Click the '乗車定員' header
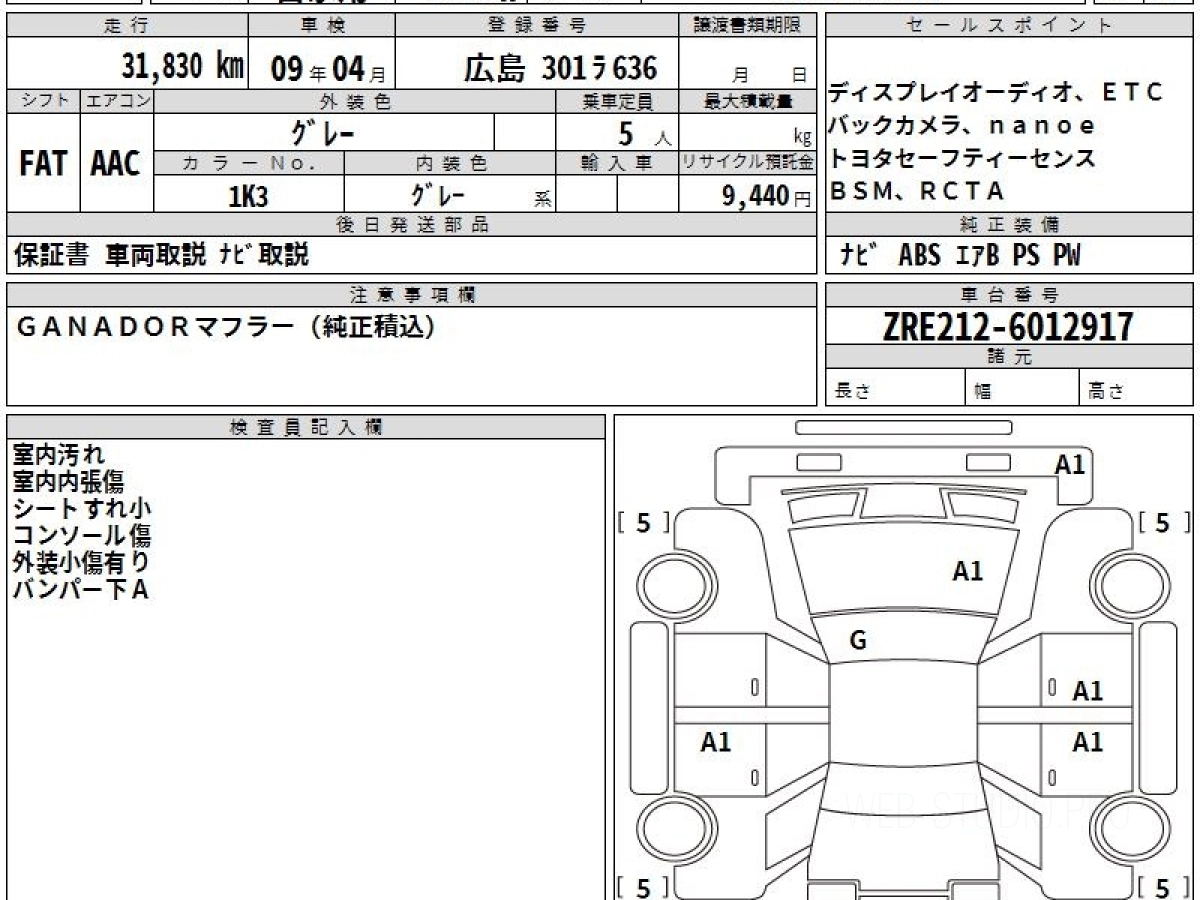Screen dimensions: 1200x900 point(617,101)
